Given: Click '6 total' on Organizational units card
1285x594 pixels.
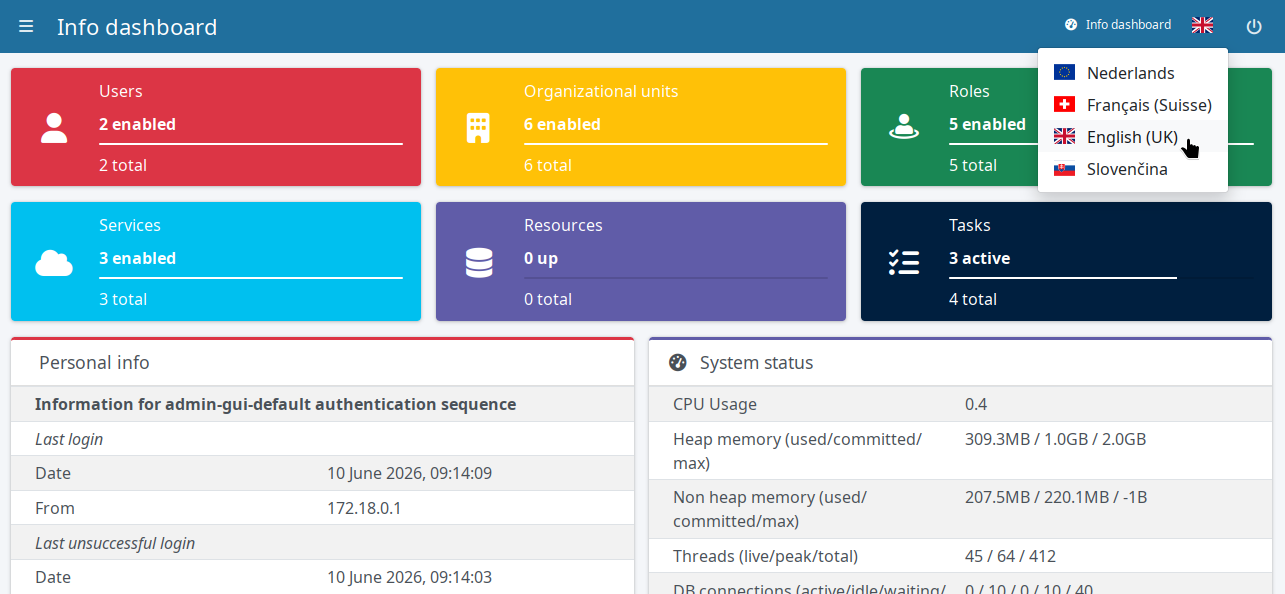Looking at the screenshot, I should pos(548,165).
